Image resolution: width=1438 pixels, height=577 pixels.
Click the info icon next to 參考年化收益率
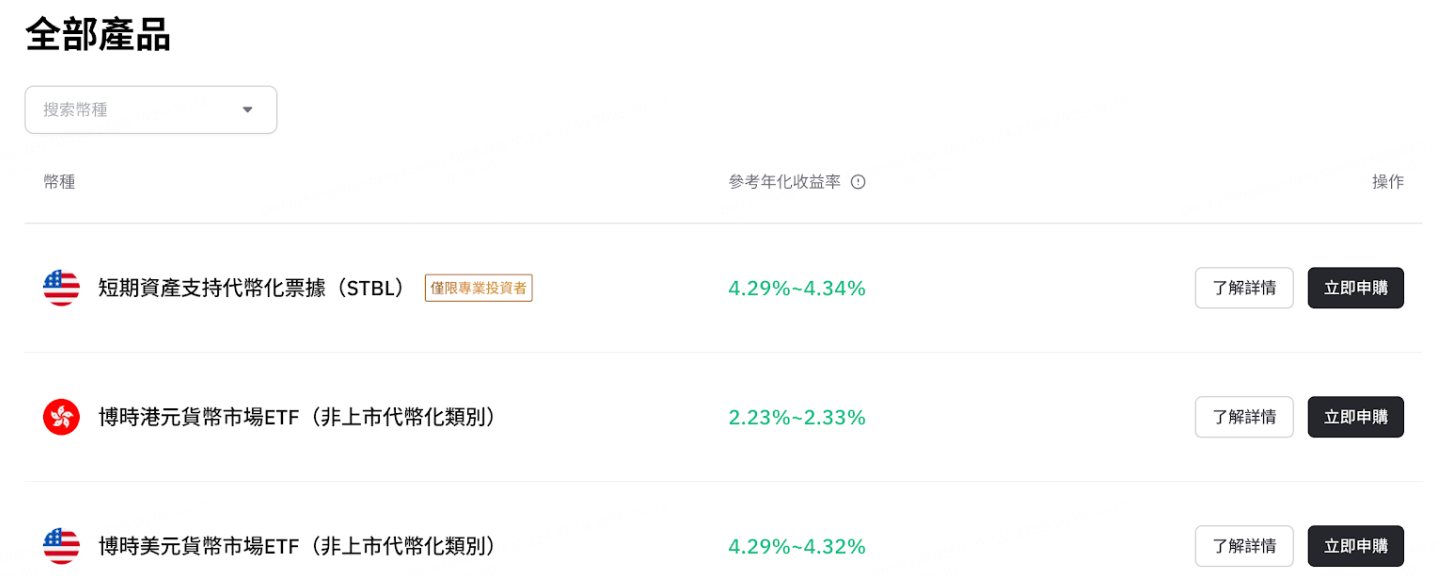pos(858,181)
